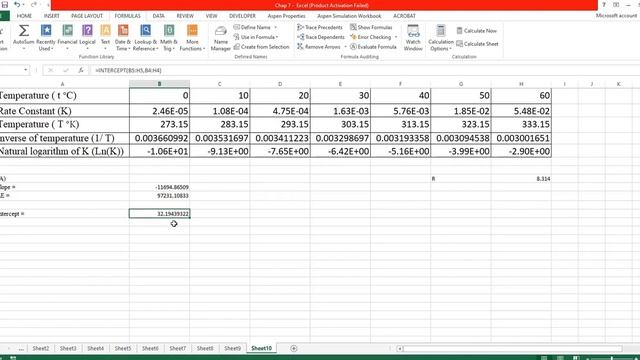640x360 pixels.
Task: Open the More Functions icon
Action: pos(192,31)
